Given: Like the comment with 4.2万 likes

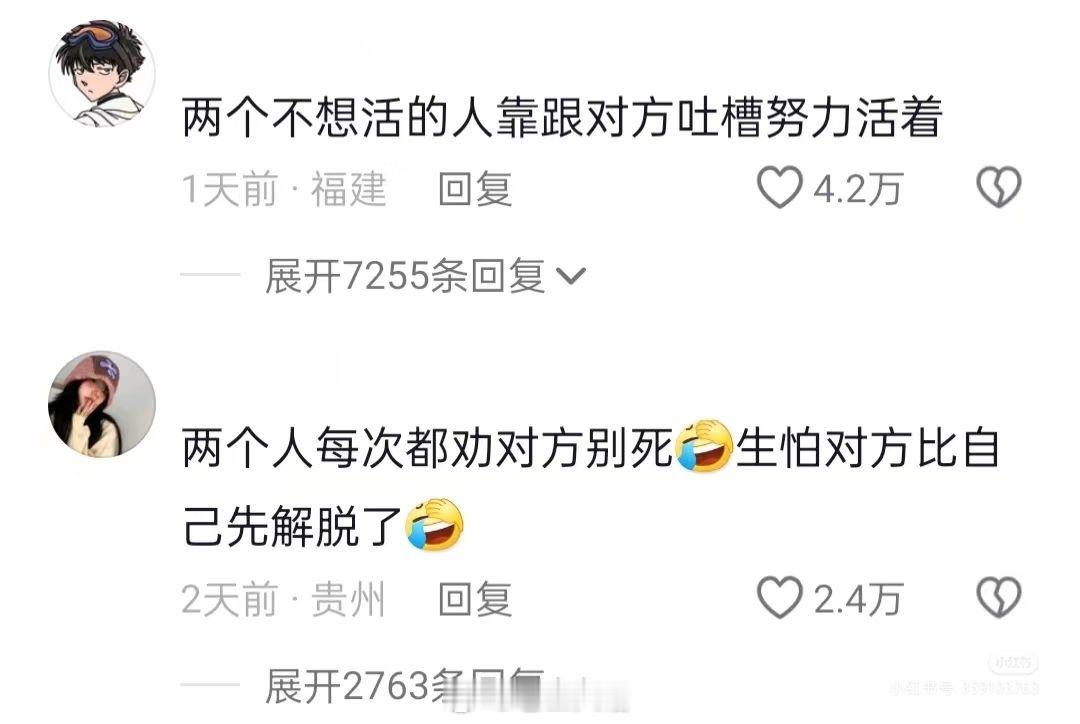Looking at the screenshot, I should point(780,187).
